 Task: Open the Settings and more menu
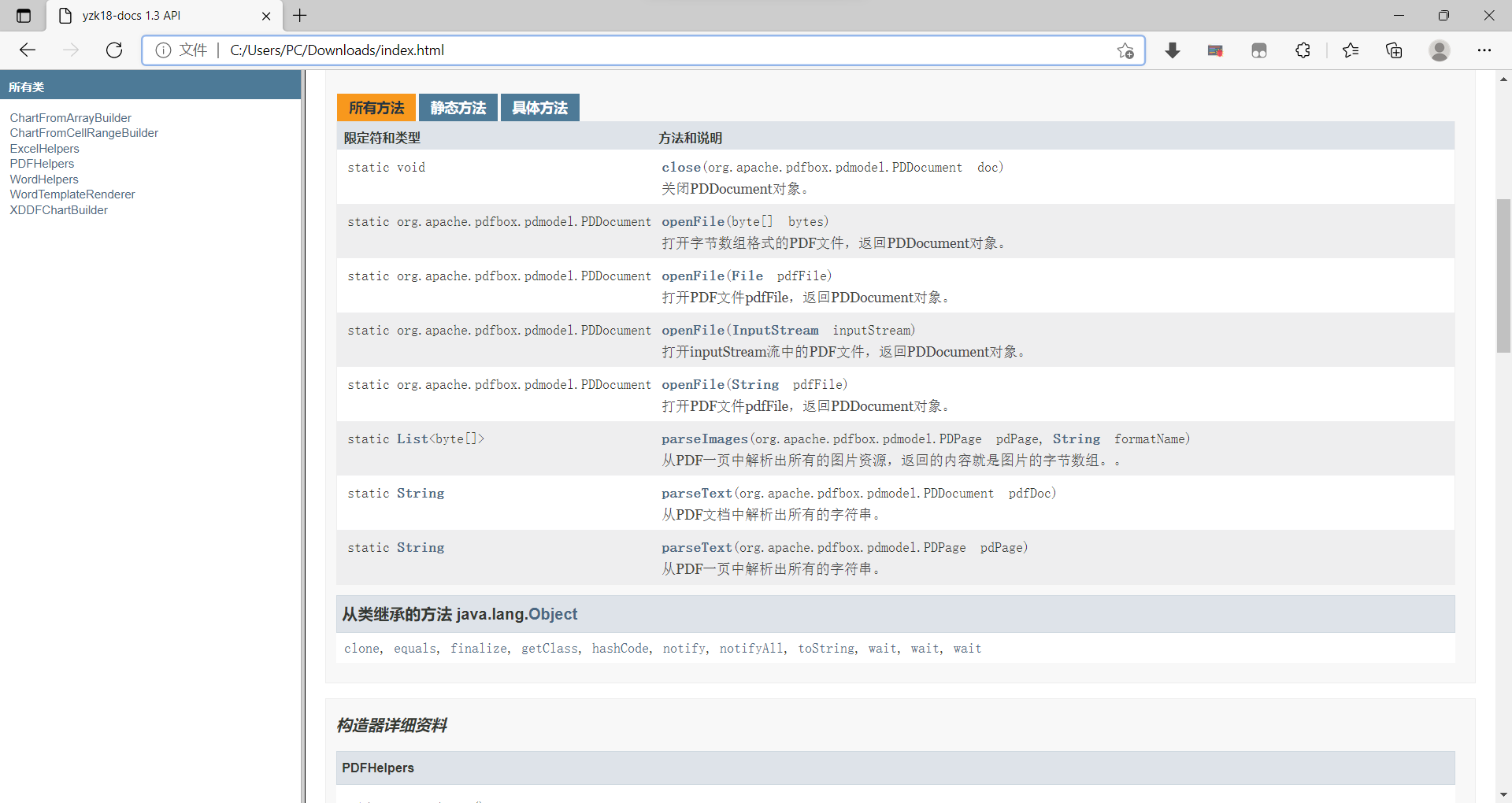click(x=1485, y=50)
